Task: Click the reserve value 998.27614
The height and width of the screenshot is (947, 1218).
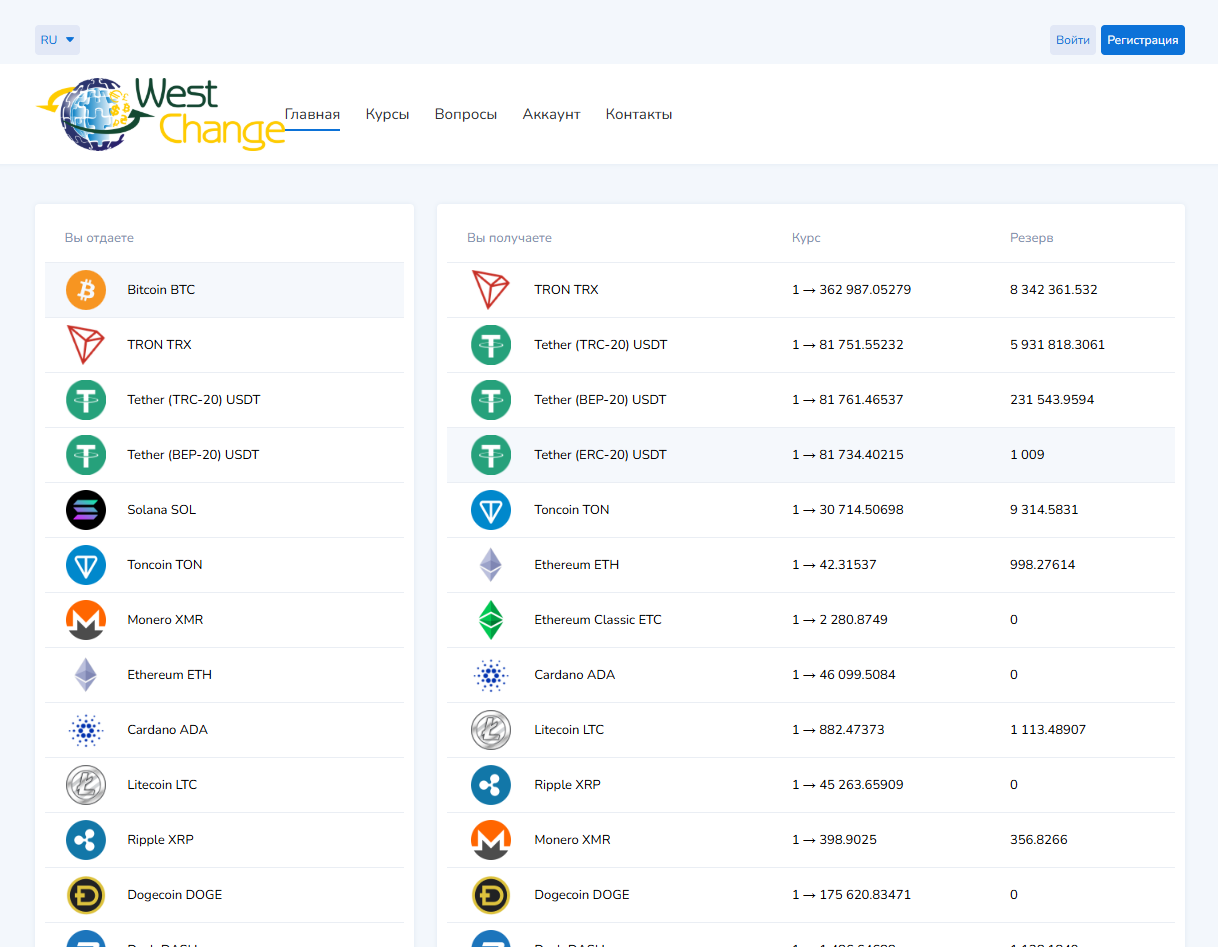Action: (x=1043, y=565)
